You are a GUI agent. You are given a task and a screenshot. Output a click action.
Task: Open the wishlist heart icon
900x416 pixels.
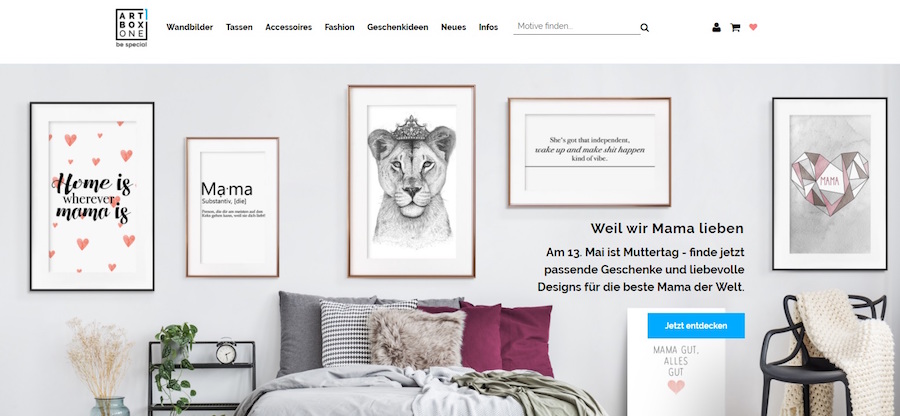[x=753, y=27]
